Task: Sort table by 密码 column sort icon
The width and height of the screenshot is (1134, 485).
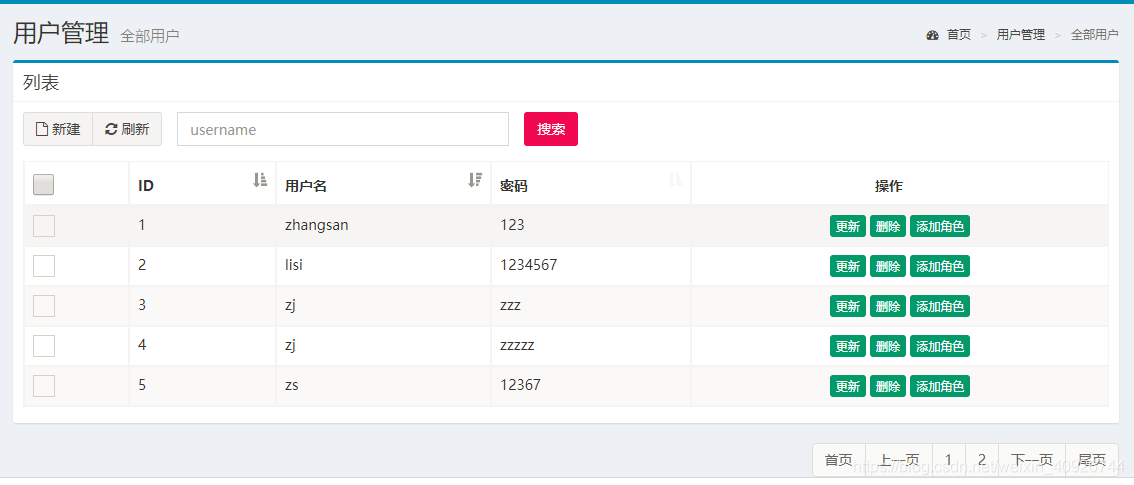Action: click(675, 180)
